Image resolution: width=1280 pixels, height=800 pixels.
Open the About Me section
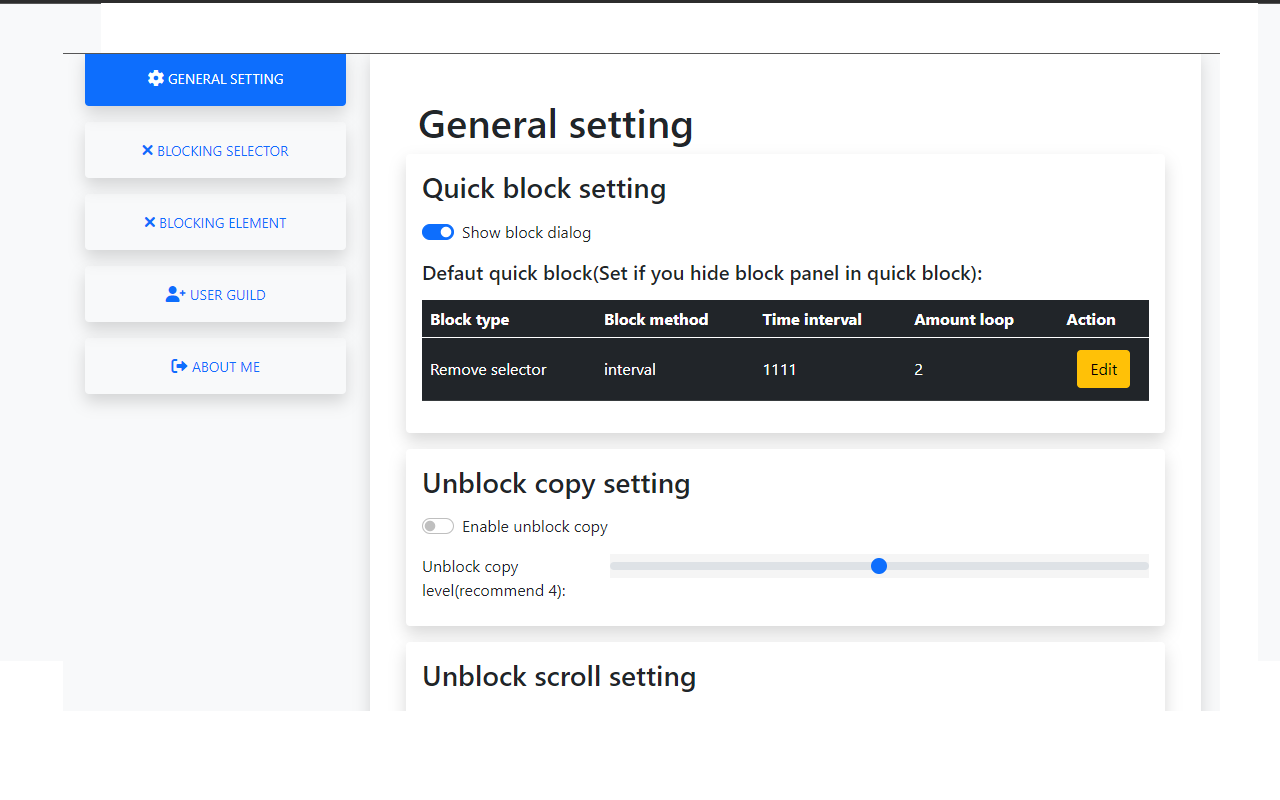click(x=215, y=366)
